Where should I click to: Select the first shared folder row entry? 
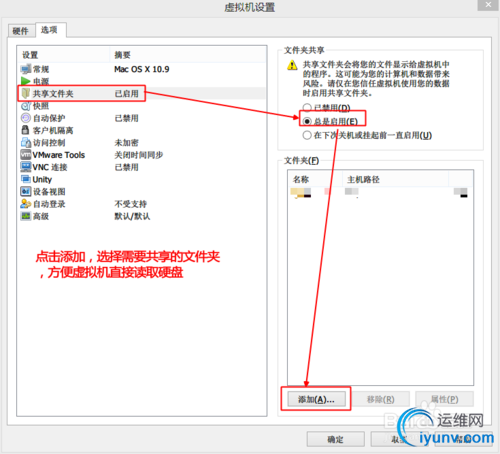pyautogui.click(x=379, y=192)
